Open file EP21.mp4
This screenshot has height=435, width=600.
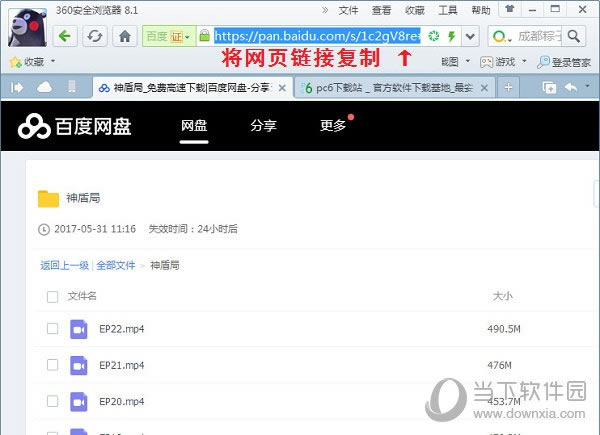click(122, 365)
